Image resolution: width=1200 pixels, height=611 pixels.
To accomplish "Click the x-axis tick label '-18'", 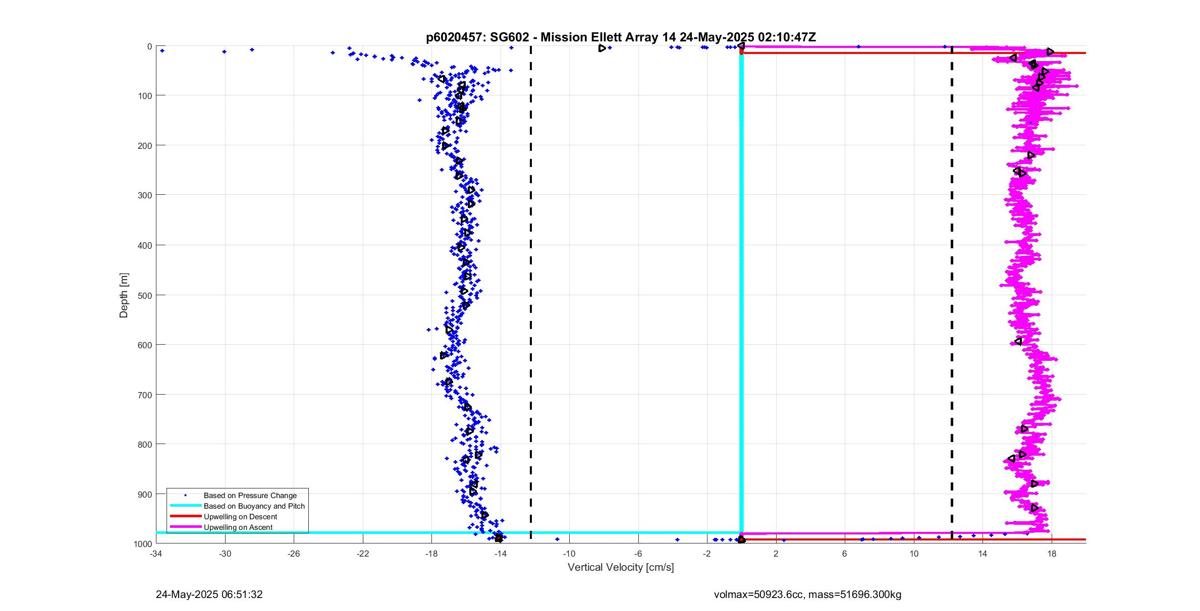I will (x=432, y=553).
